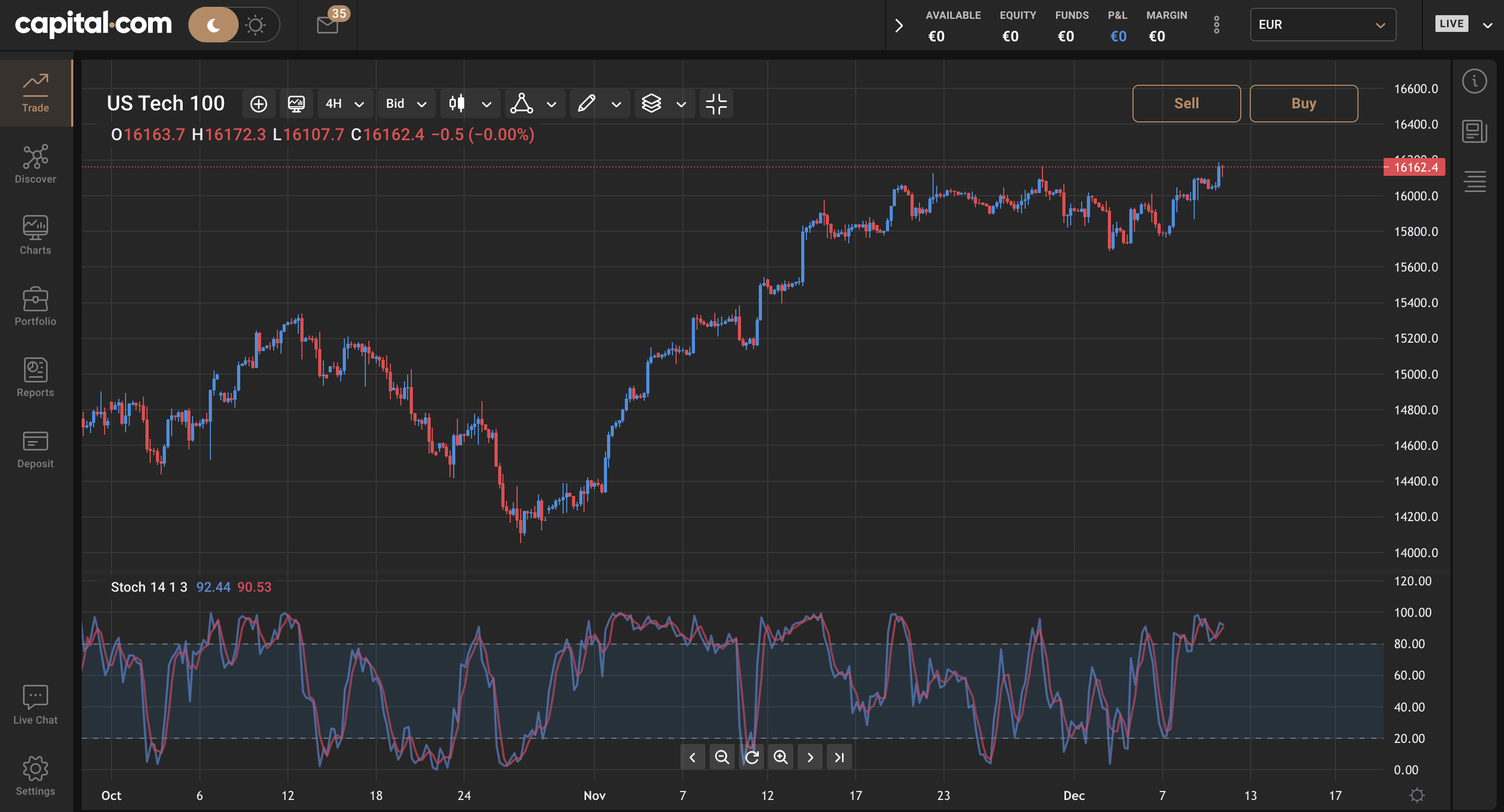Click the Buy button

point(1304,103)
